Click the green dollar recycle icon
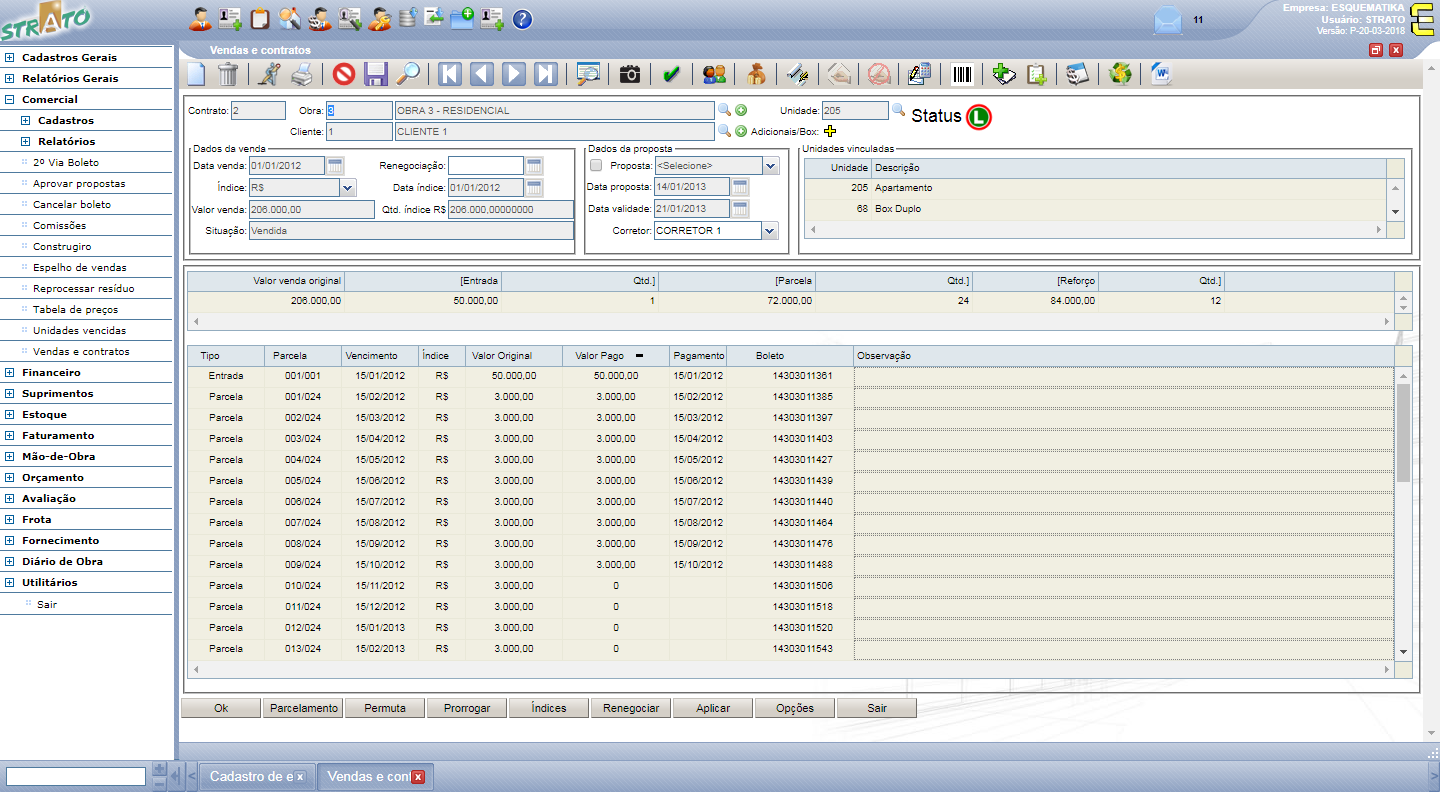This screenshot has height=792, width=1440. 1121,74
